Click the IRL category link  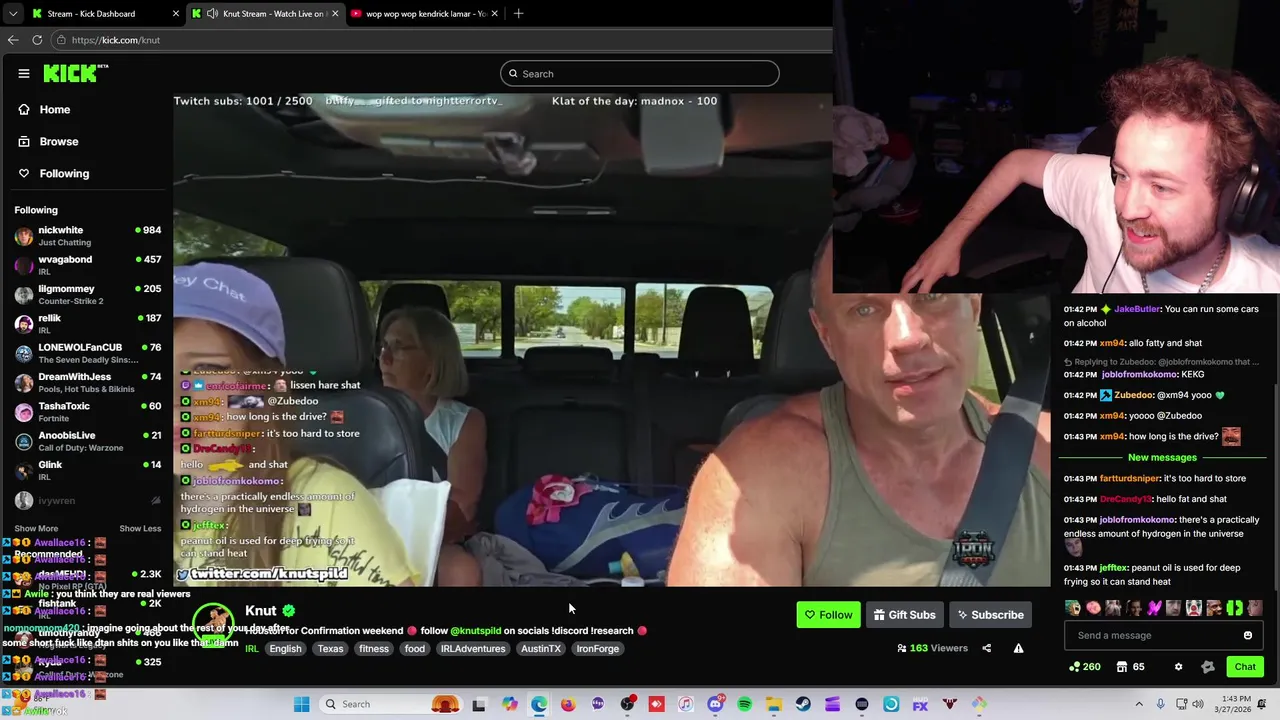pos(252,649)
